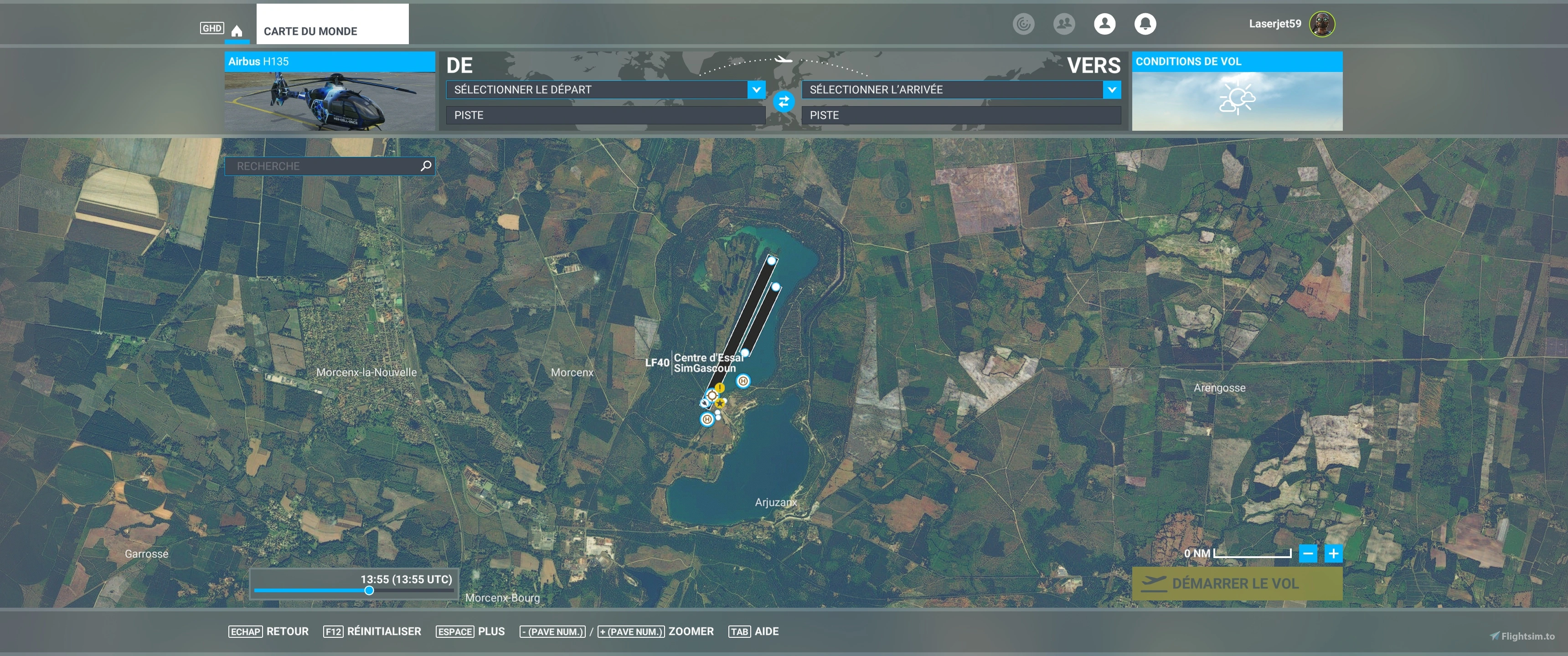The width and height of the screenshot is (1568, 656).
Task: Zoom in with the plus button
Action: 1333,553
